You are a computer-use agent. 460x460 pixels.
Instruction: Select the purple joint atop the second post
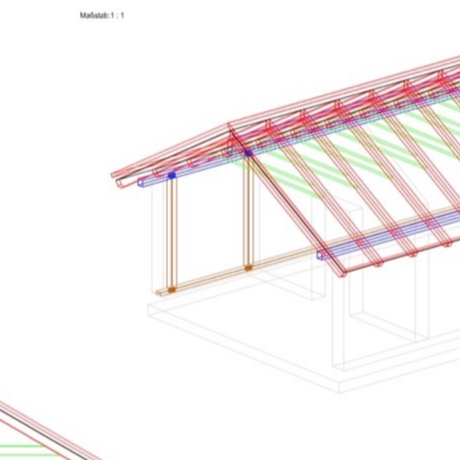click(x=248, y=153)
